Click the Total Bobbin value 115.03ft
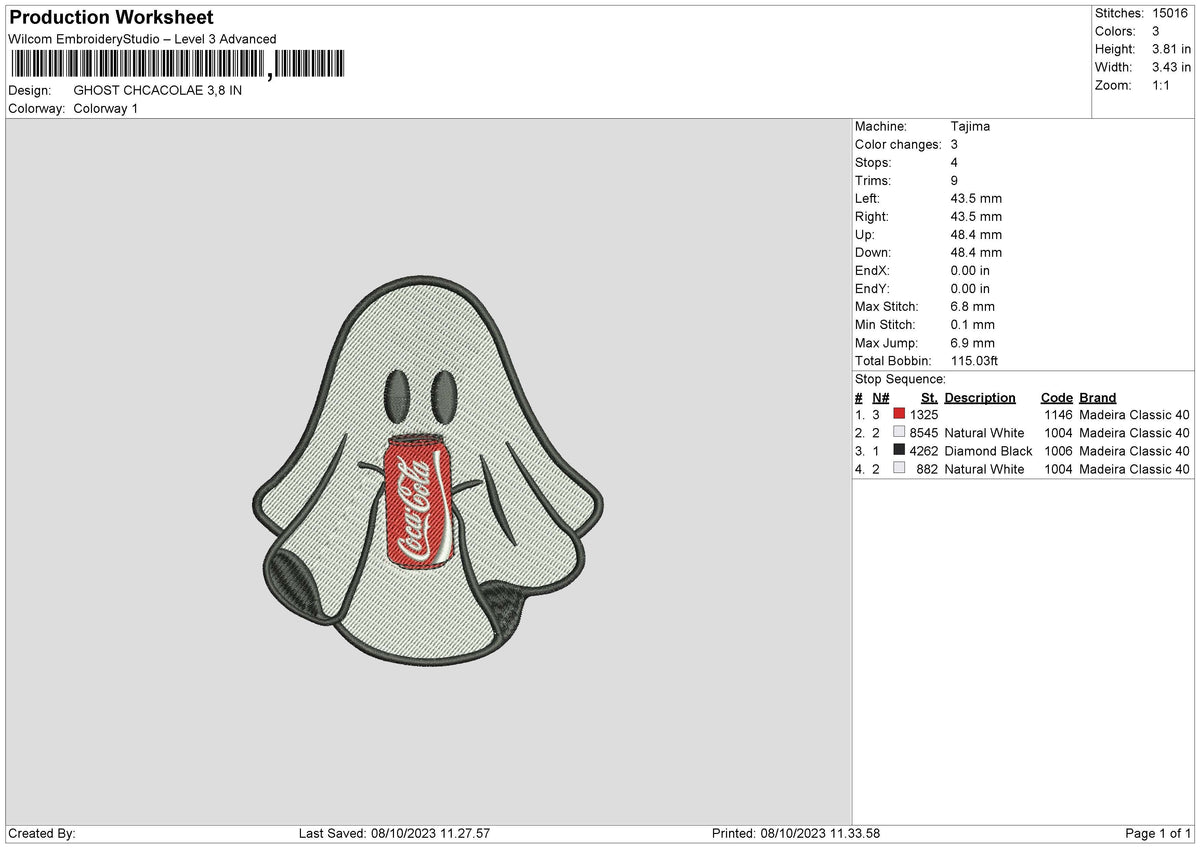Screen dimensions: 1200x848 (x=975, y=361)
